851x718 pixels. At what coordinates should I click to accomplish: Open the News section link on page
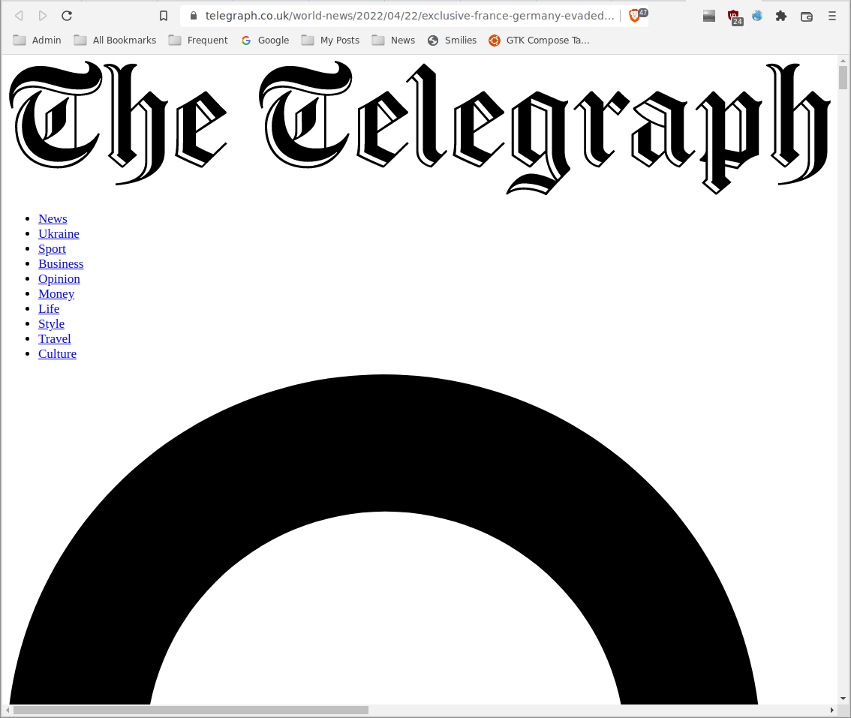point(53,219)
